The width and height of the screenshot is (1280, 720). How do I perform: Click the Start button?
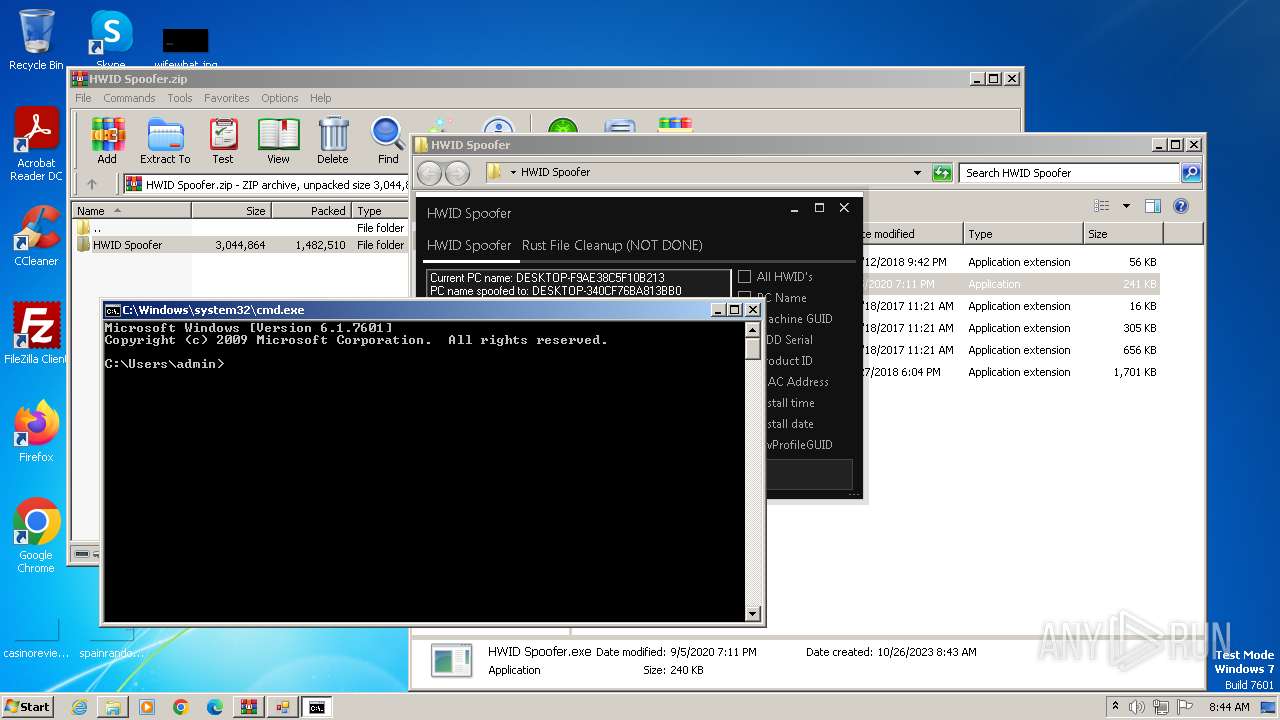28,706
